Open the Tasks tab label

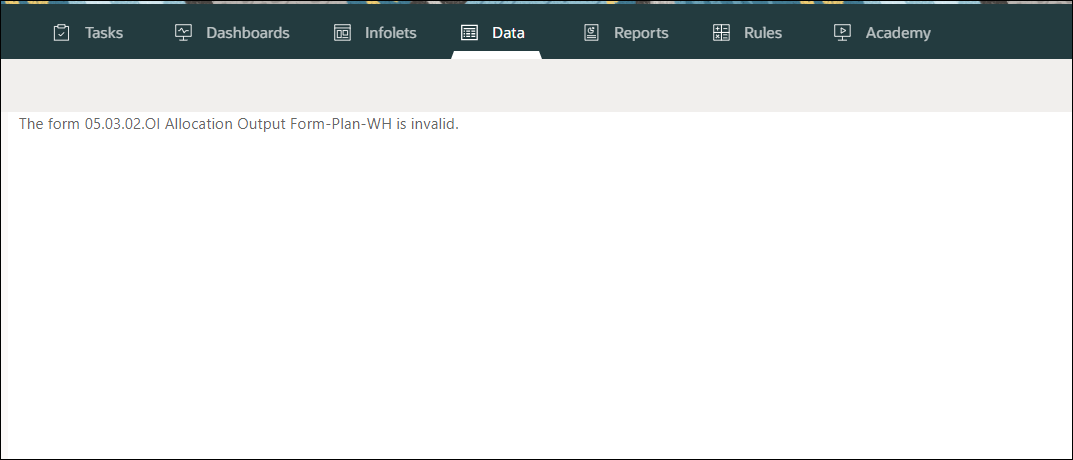(x=104, y=33)
